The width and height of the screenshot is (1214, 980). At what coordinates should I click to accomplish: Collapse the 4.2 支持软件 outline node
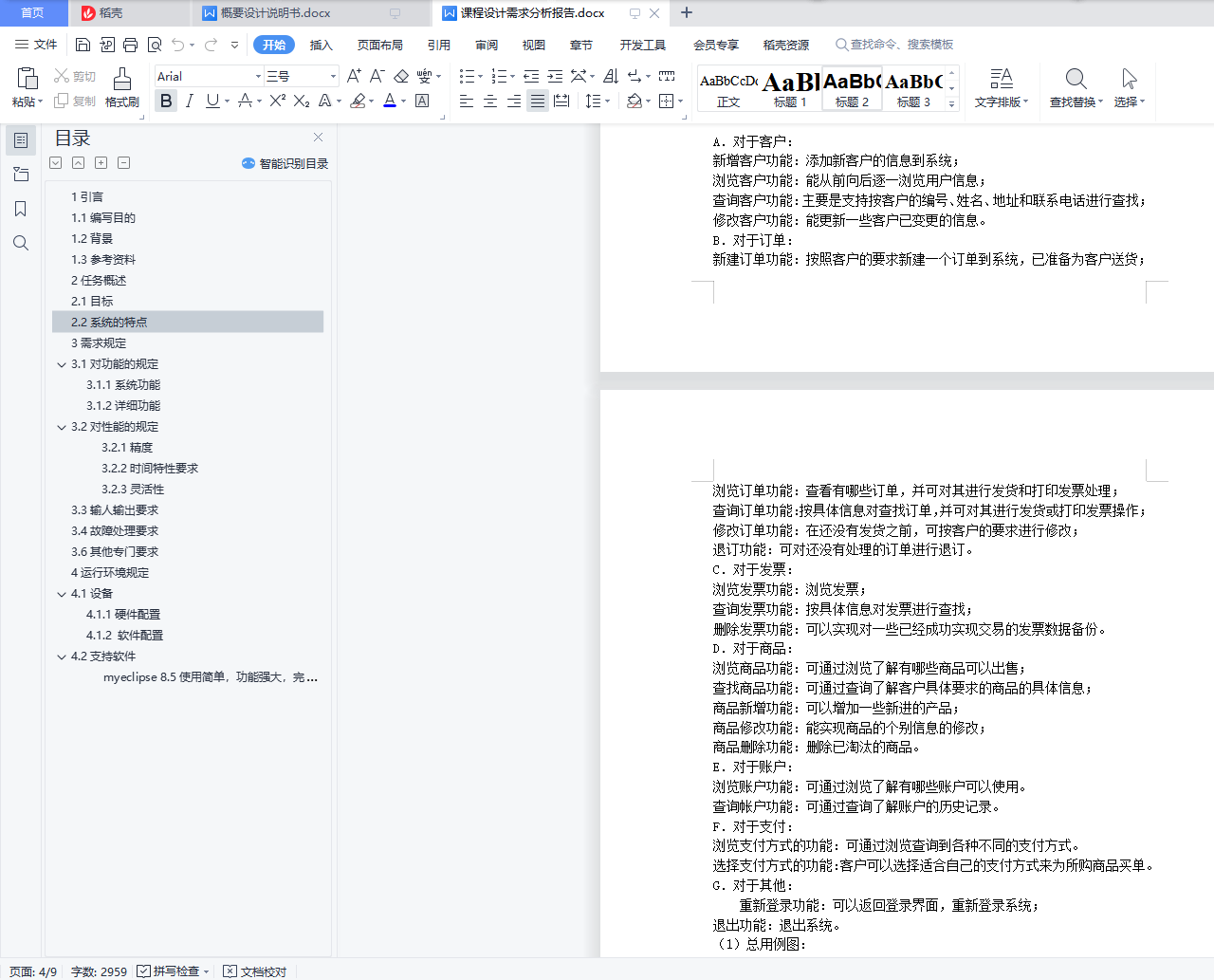pyautogui.click(x=62, y=656)
